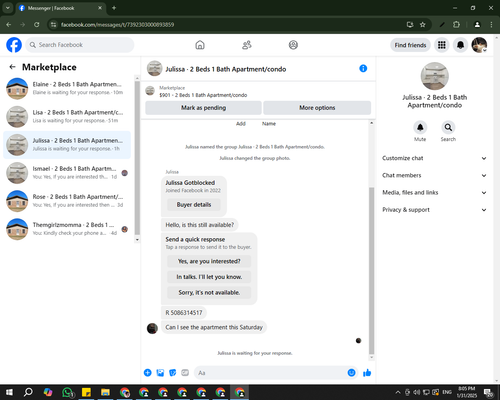
Task: Click the message 'R 5086314517'
Action: point(184,313)
